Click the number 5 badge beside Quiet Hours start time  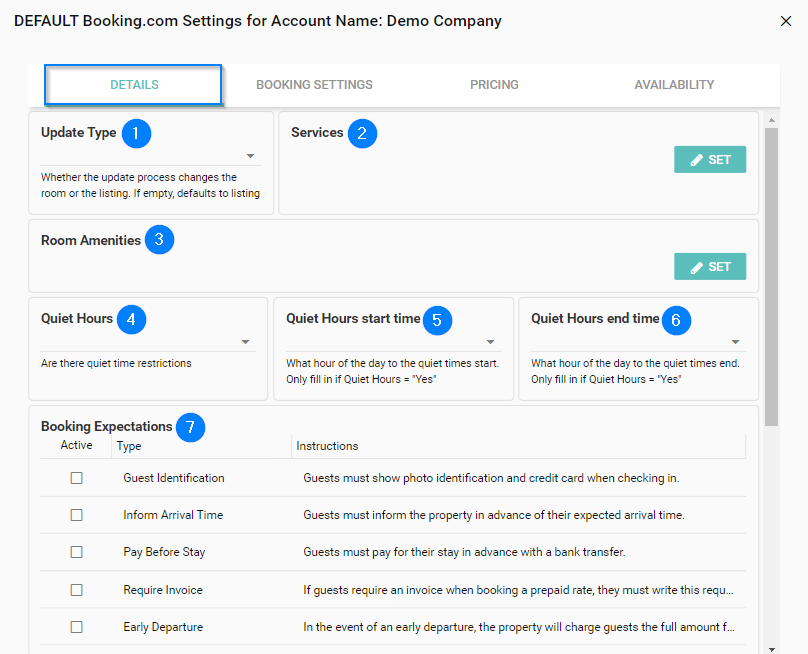(438, 320)
